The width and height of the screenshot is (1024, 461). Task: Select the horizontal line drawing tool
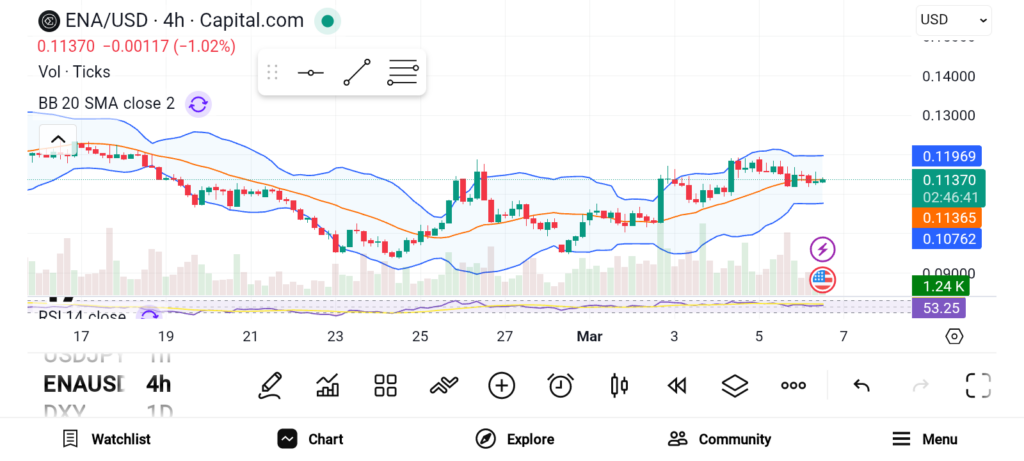(x=310, y=72)
